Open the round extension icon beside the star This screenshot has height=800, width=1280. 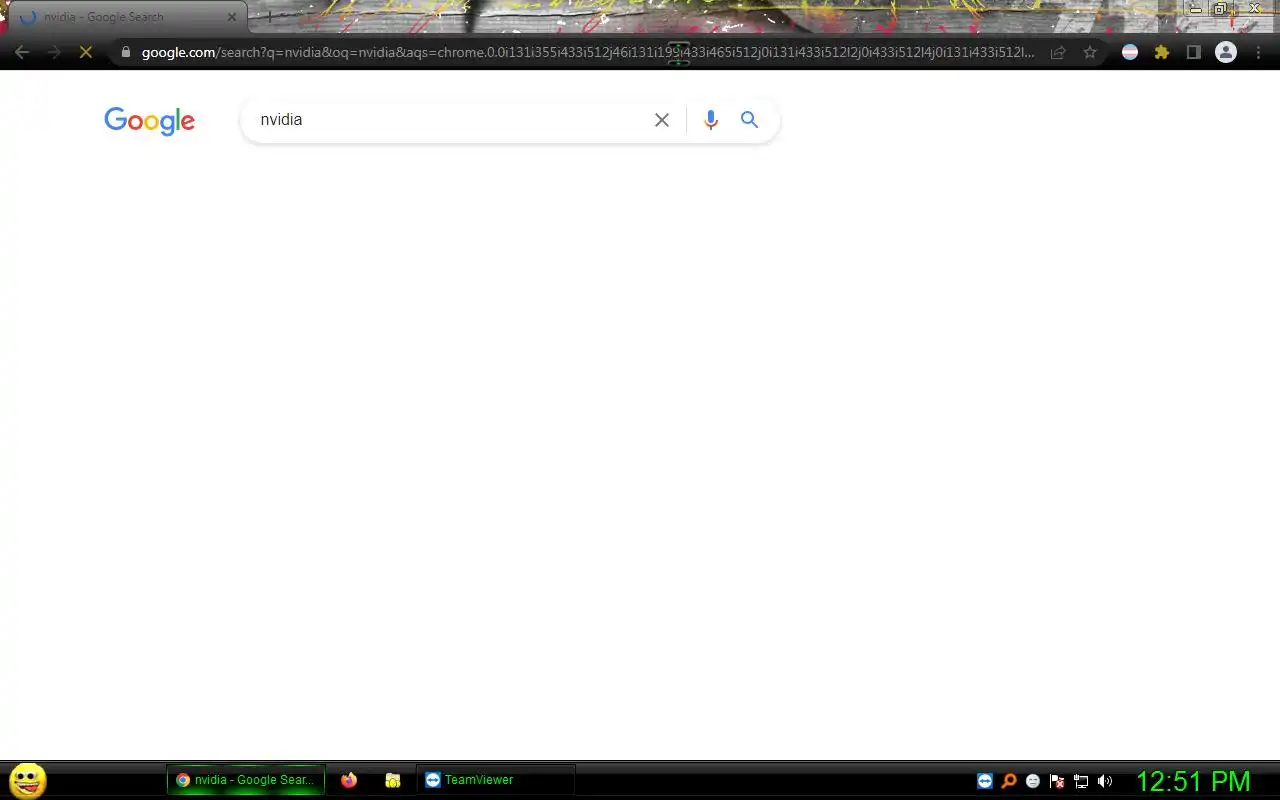pos(1130,52)
